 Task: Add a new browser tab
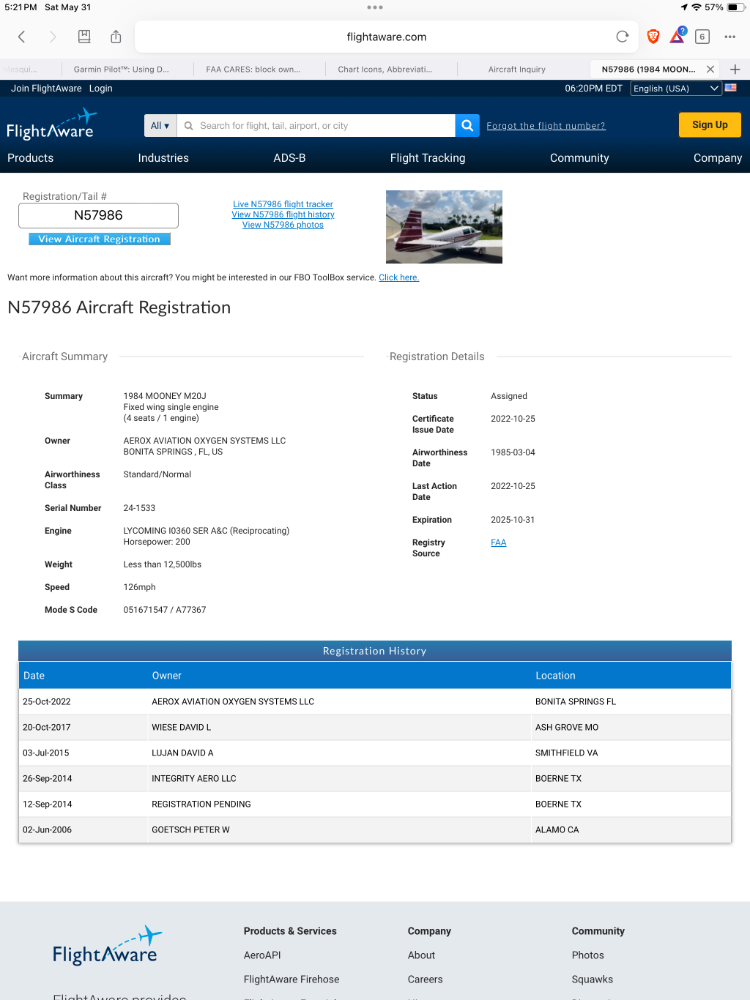[x=735, y=69]
